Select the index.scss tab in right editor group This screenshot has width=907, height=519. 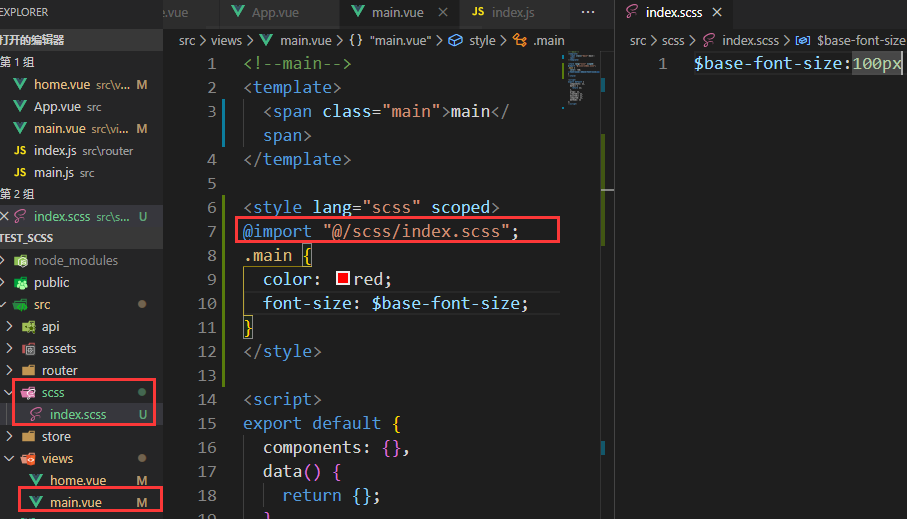(x=673, y=12)
